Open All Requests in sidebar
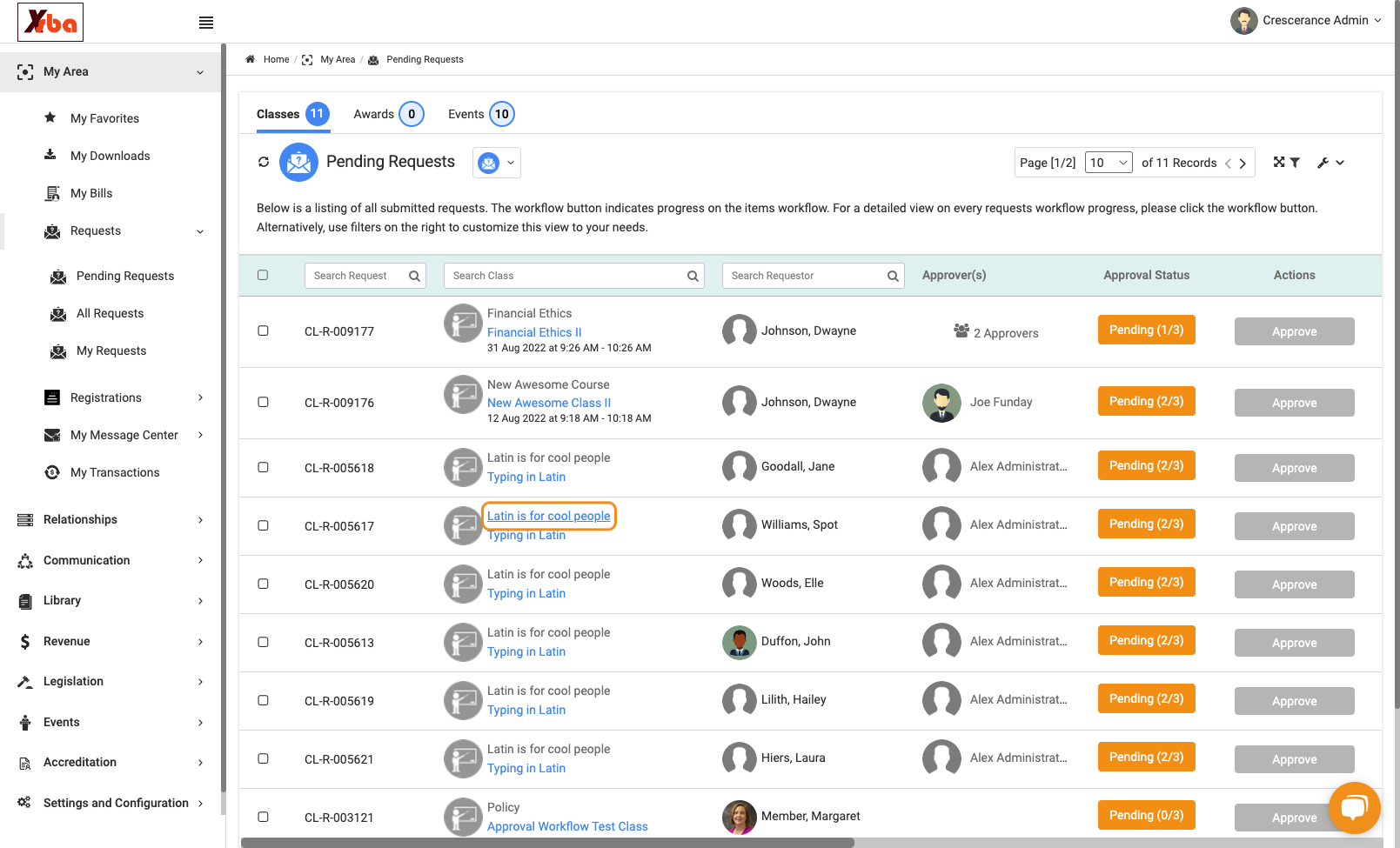Screen dimensions: 1400x848 (110, 313)
